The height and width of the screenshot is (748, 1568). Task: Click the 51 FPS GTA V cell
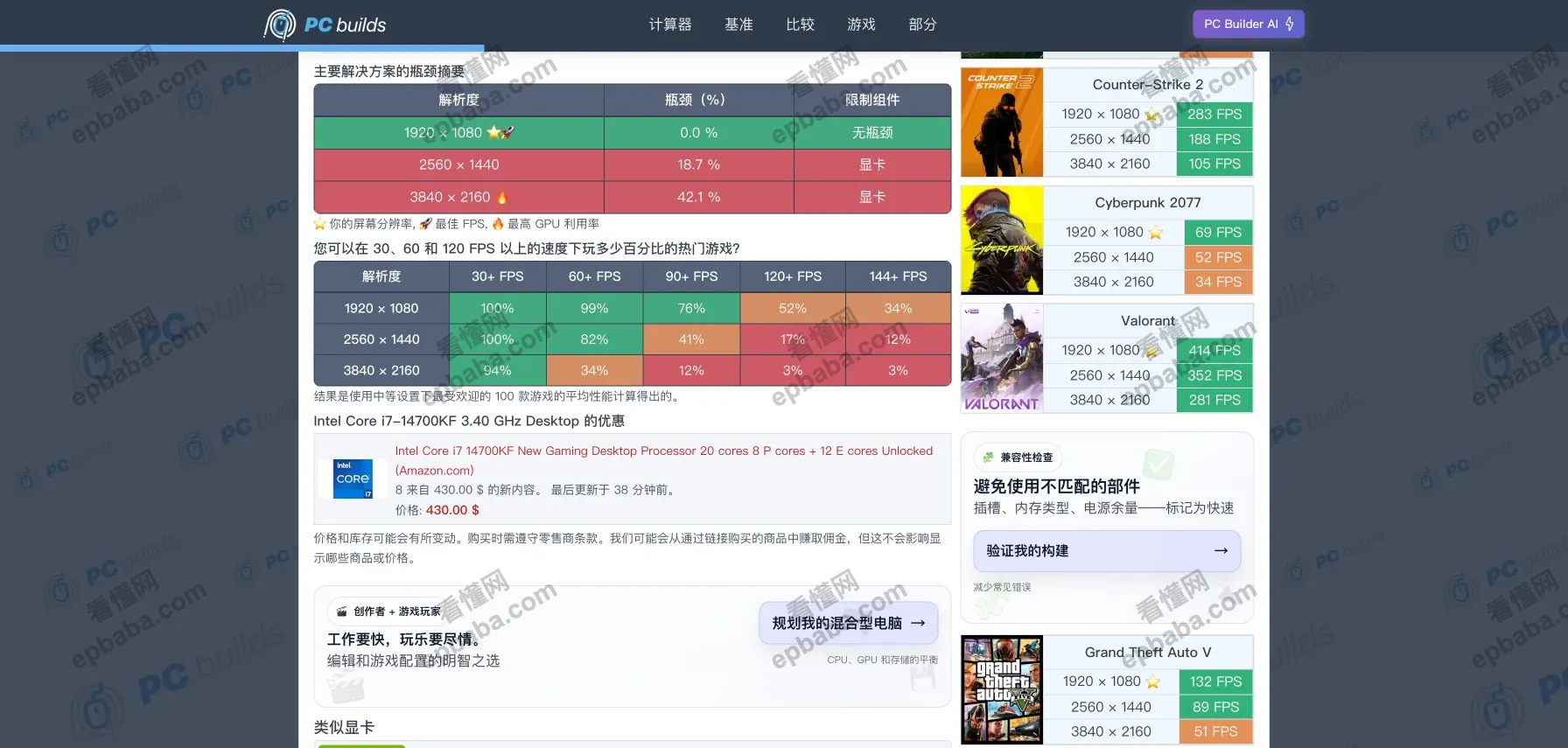[x=1216, y=731]
